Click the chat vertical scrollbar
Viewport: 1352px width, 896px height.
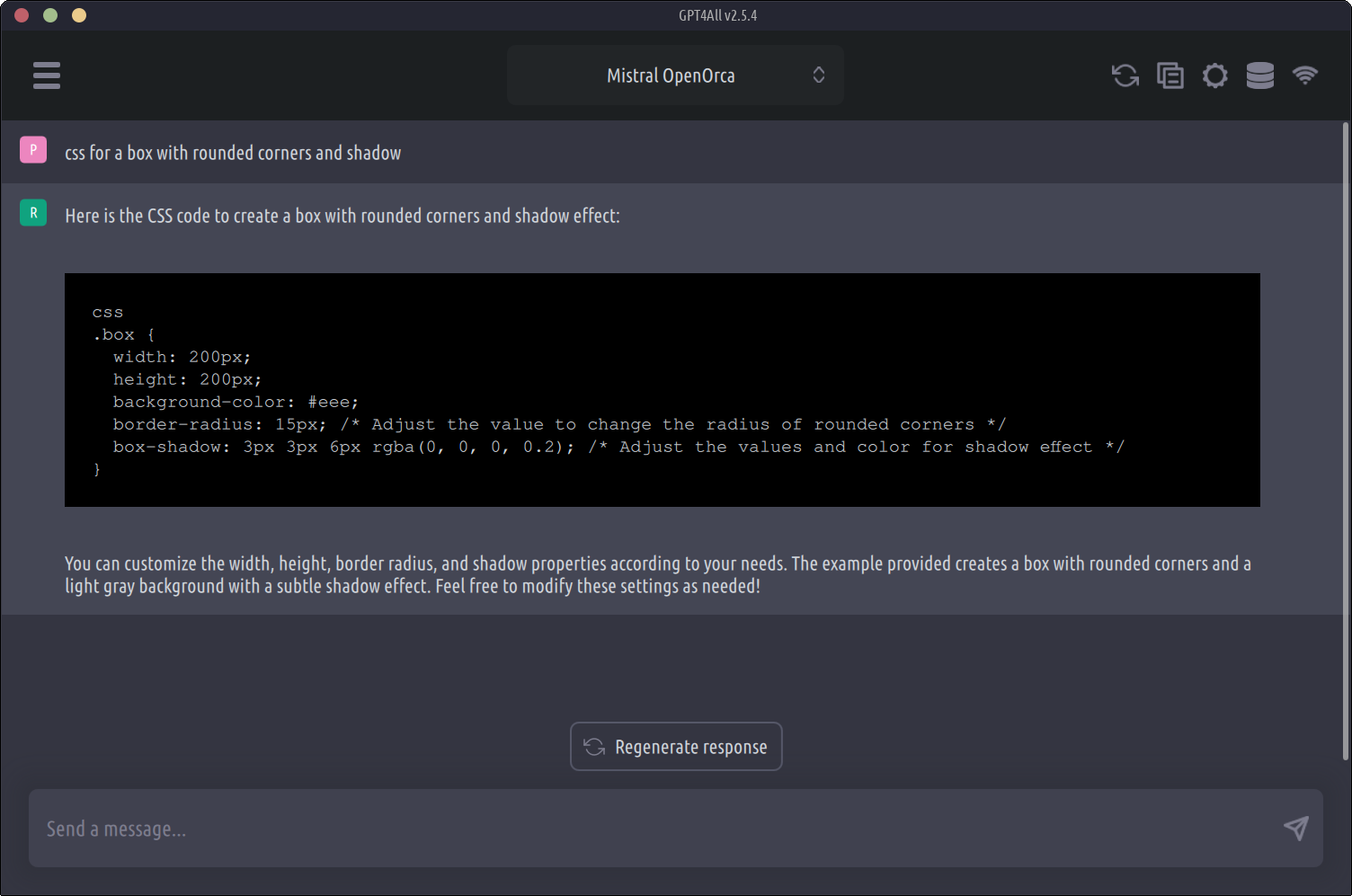point(1346,440)
